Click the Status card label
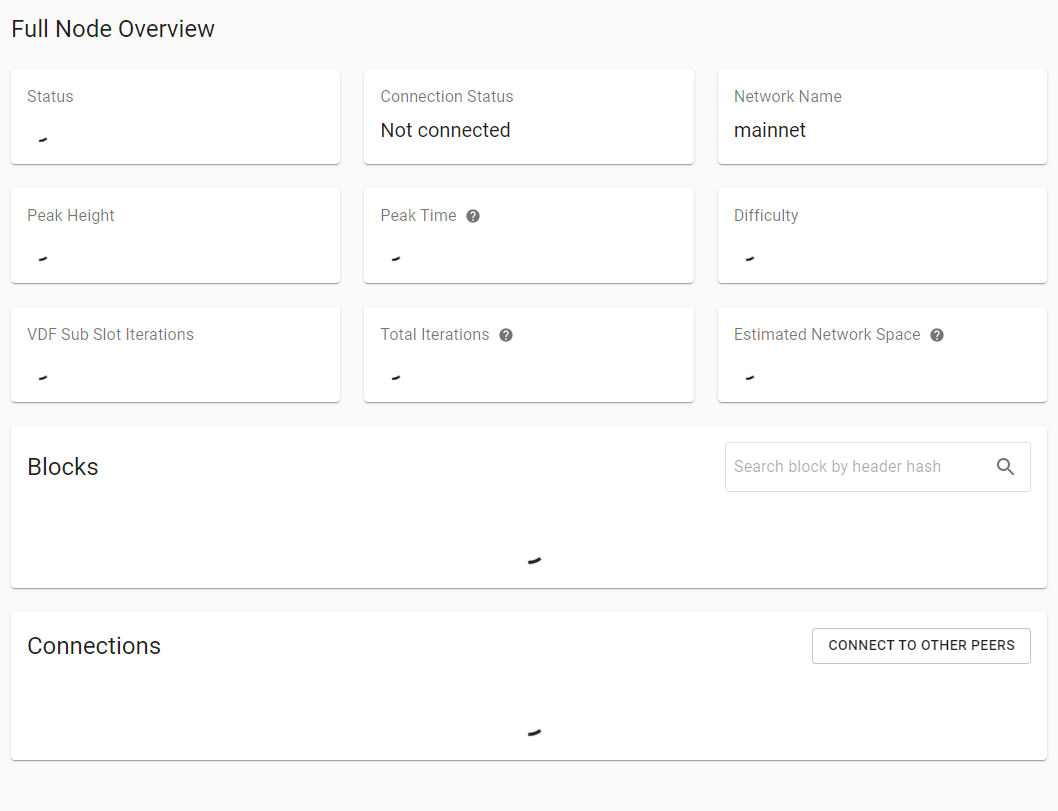The width and height of the screenshot is (1058, 811). pos(50,96)
